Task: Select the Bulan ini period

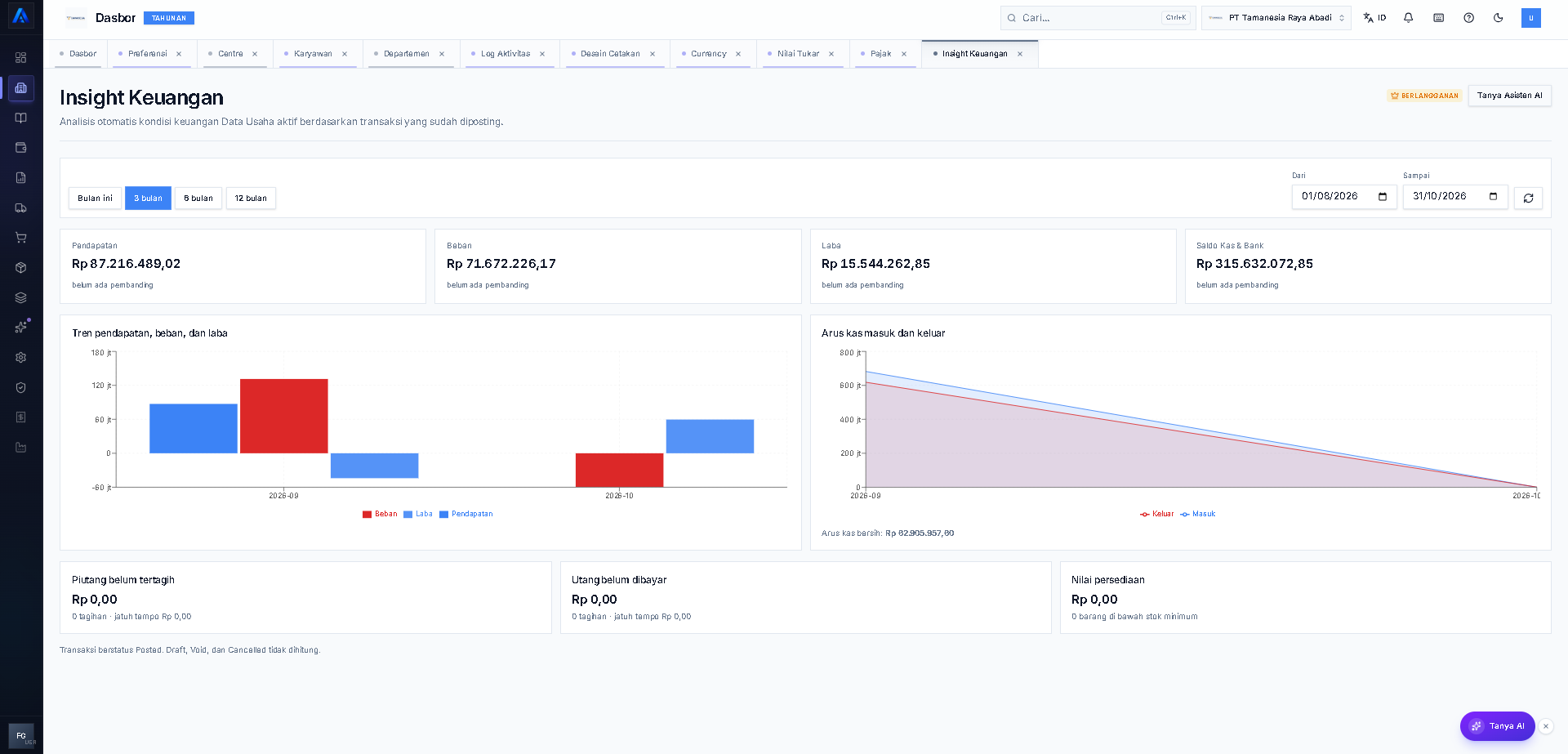Action: (x=95, y=199)
